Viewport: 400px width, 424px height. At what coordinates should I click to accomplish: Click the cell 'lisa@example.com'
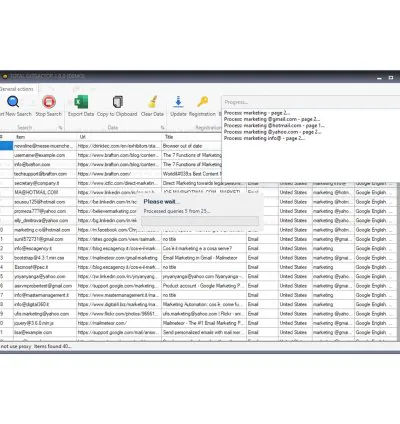point(45,333)
